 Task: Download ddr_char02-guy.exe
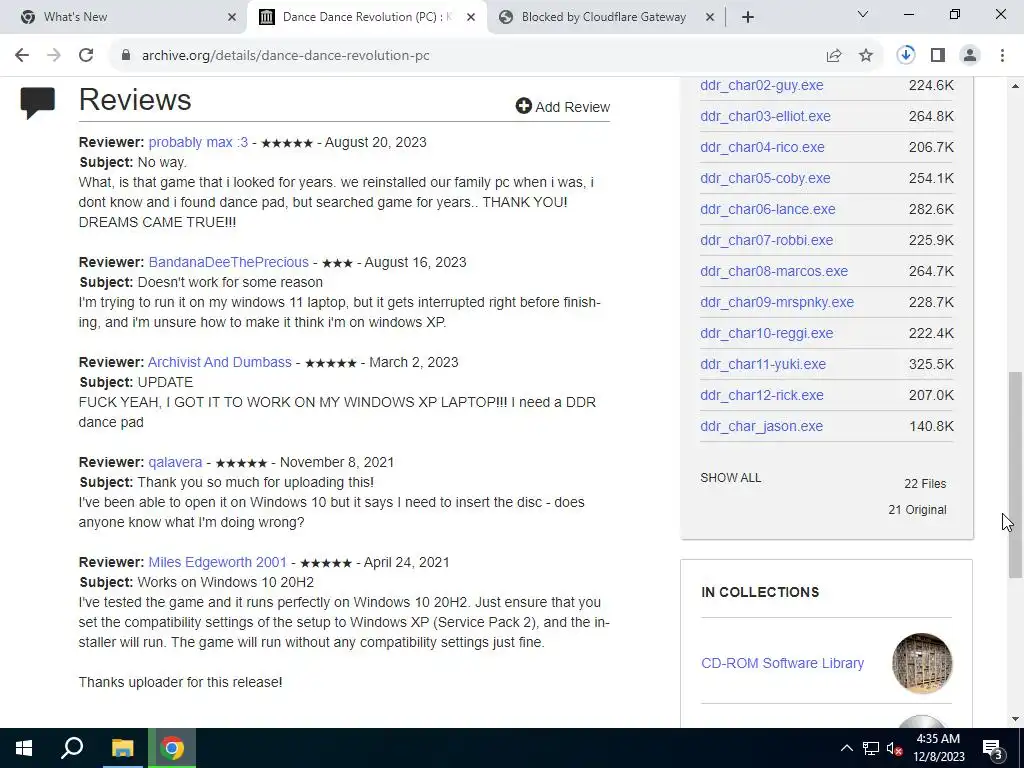click(761, 85)
